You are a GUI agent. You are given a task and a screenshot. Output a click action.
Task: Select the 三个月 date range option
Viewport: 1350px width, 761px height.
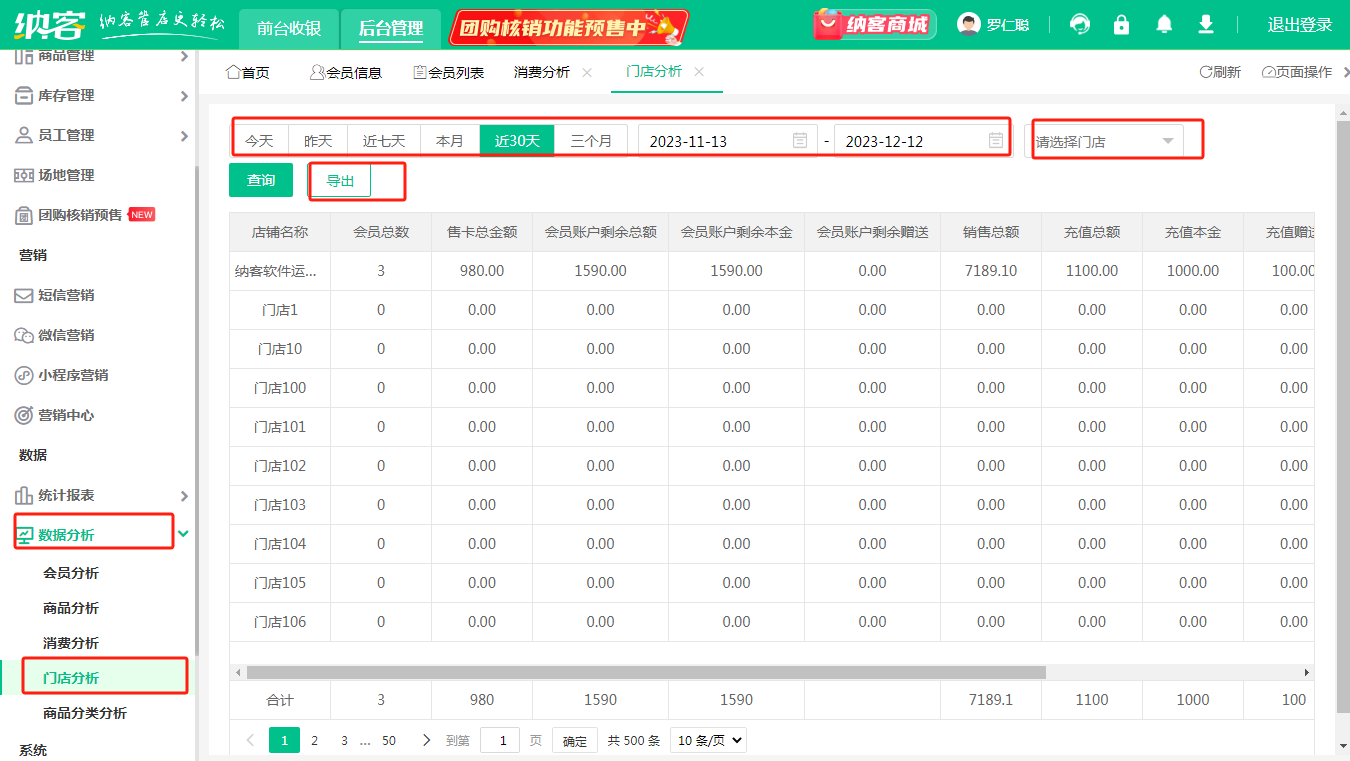tap(591, 141)
